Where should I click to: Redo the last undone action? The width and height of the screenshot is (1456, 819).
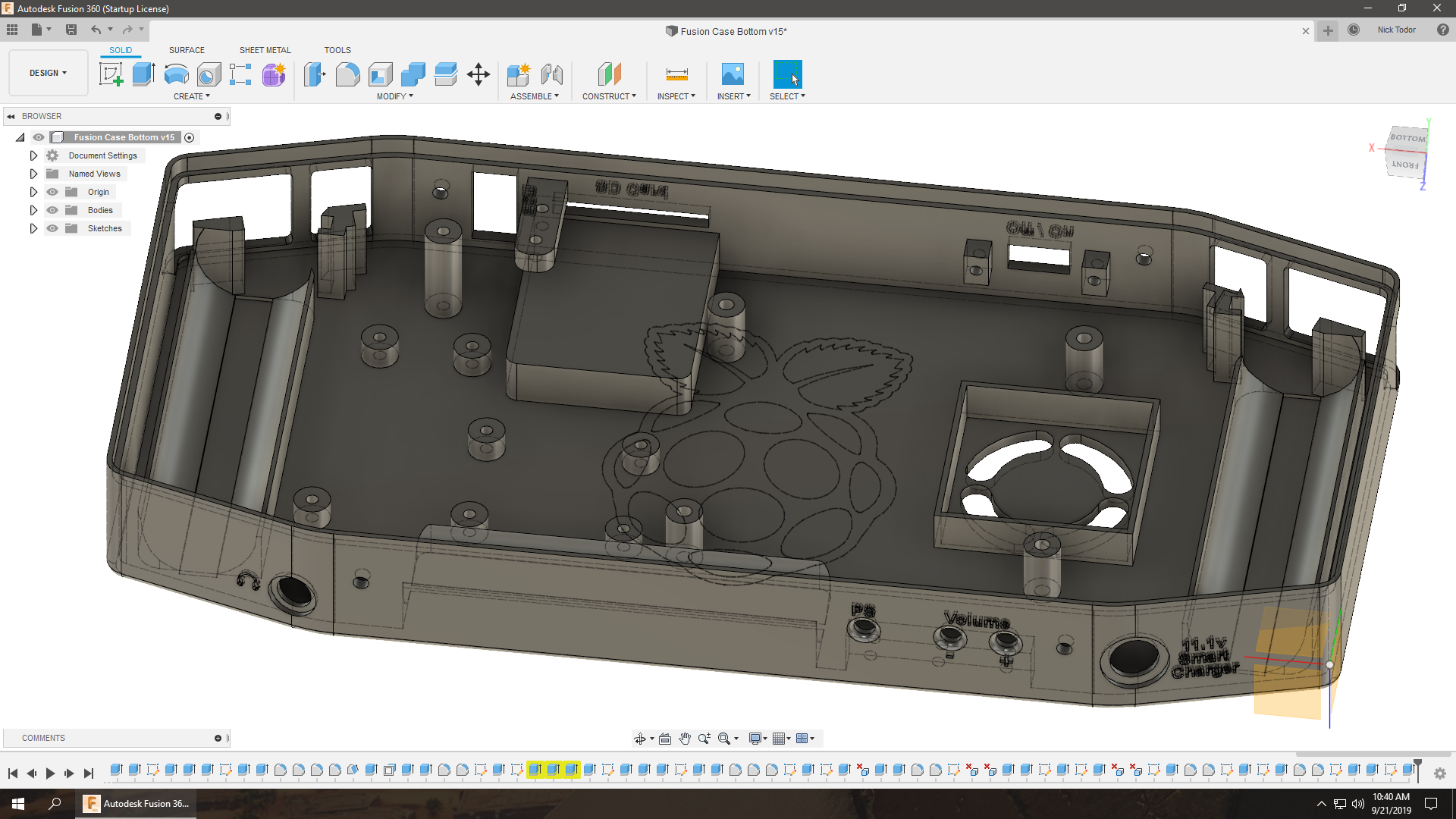(127, 30)
